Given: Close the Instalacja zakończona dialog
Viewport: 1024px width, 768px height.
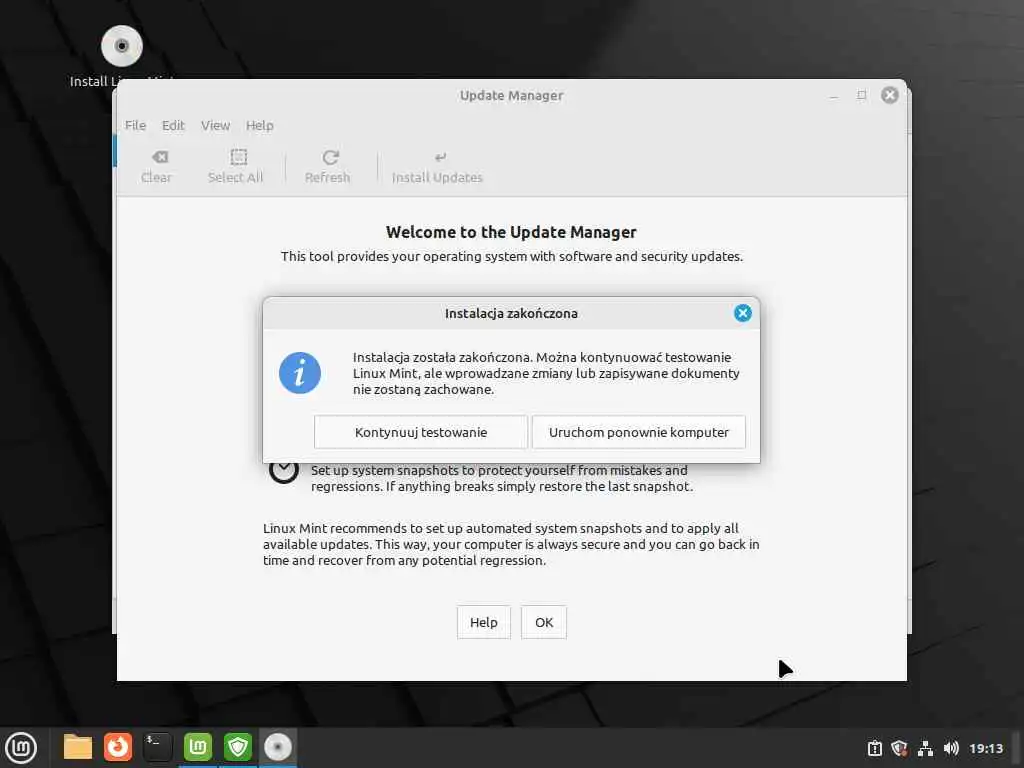Looking at the screenshot, I should [x=743, y=313].
